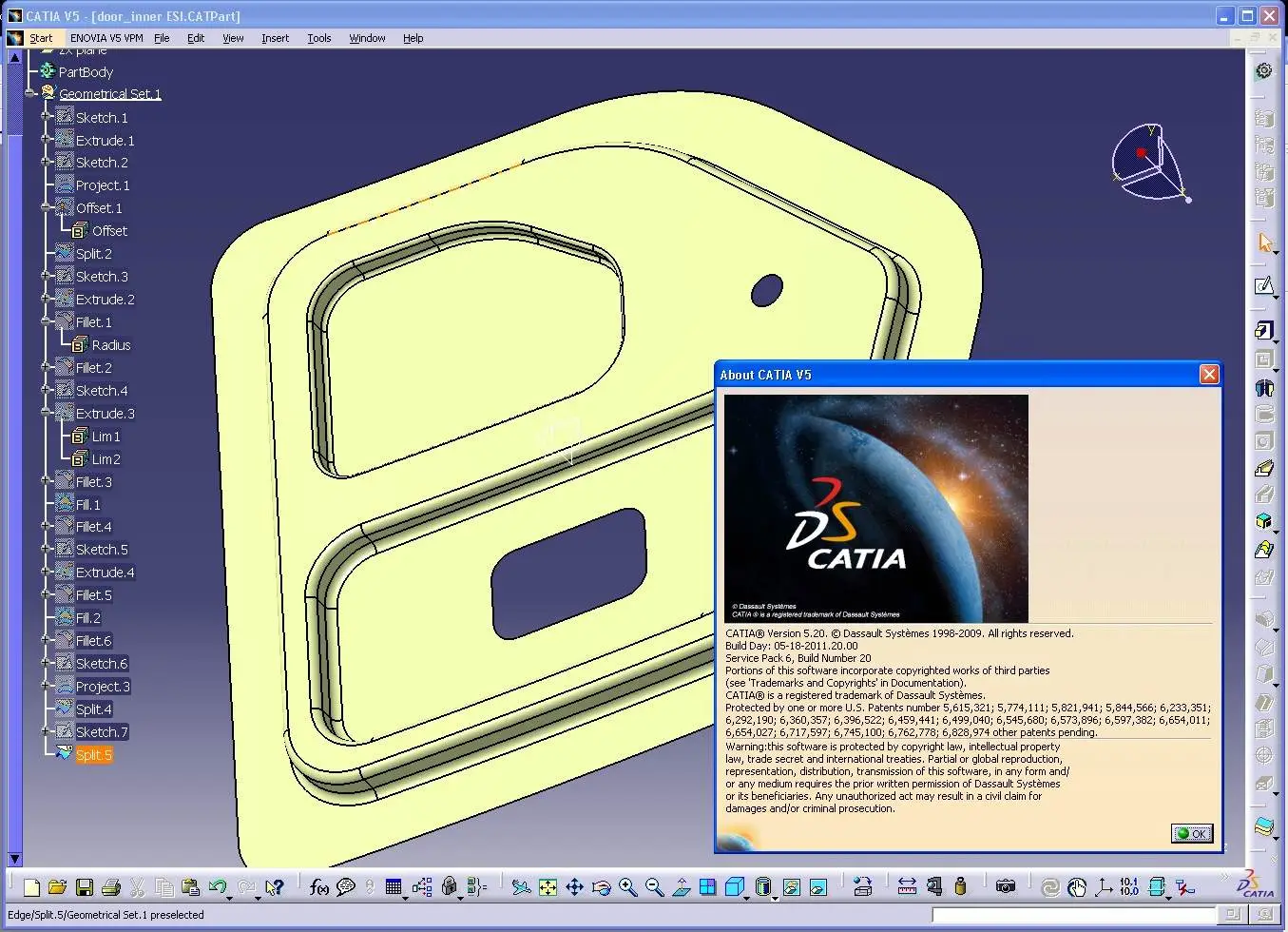Open the Design Table tool
The width and height of the screenshot is (1288, 932).
394,886
